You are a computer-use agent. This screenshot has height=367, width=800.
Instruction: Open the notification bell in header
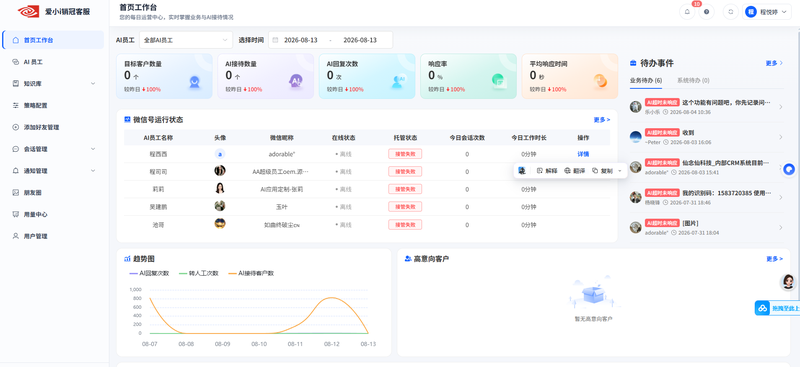pyautogui.click(x=687, y=12)
